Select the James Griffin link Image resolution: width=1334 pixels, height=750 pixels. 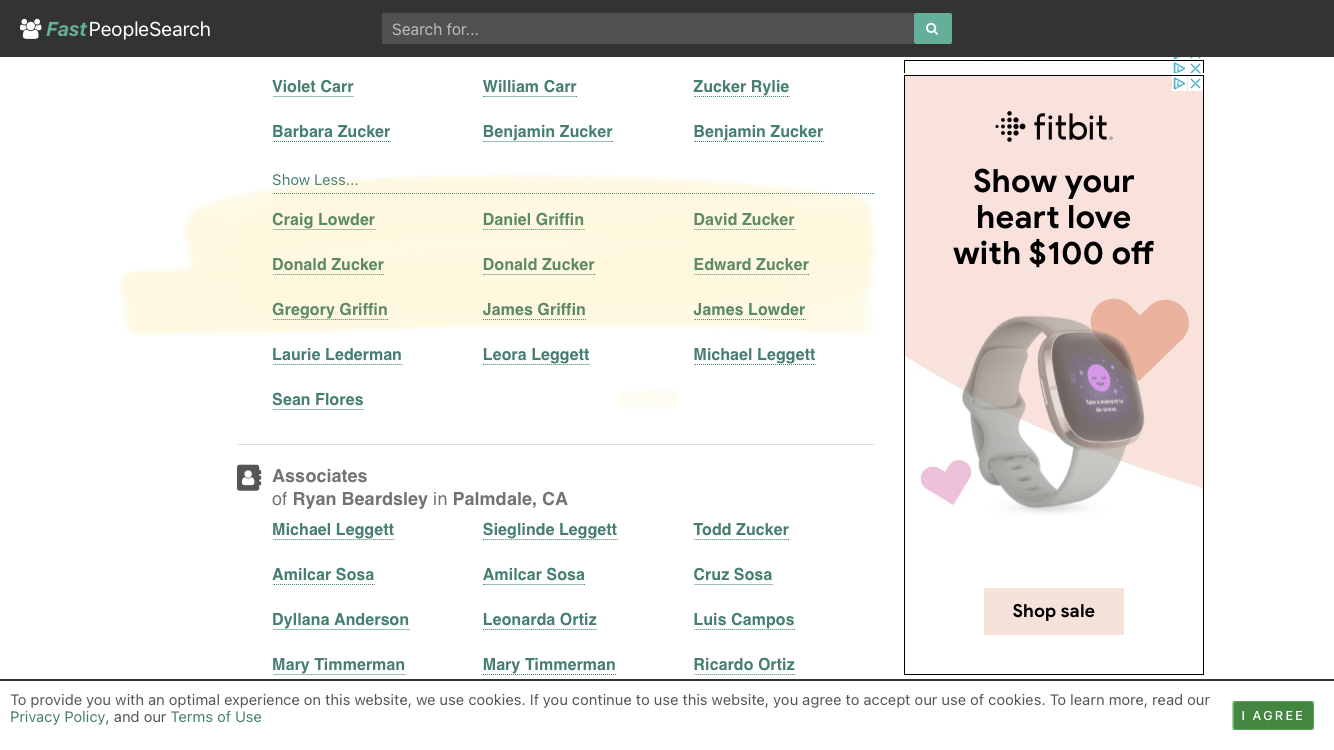click(534, 310)
